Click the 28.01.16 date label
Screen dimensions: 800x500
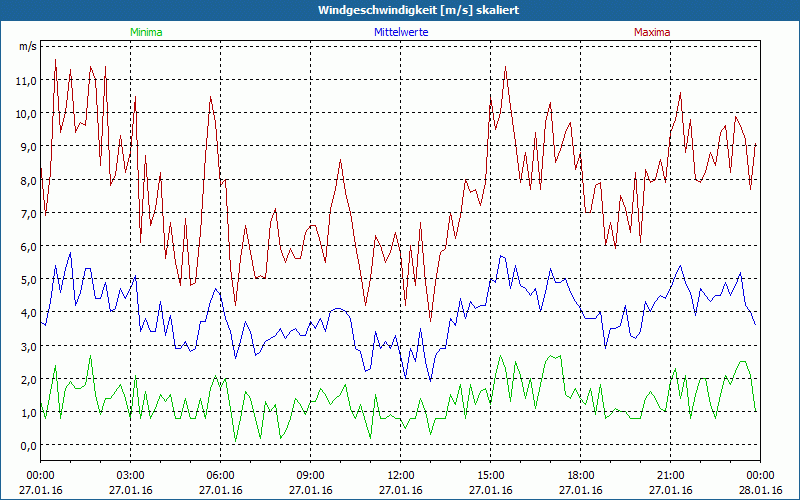(x=760, y=490)
